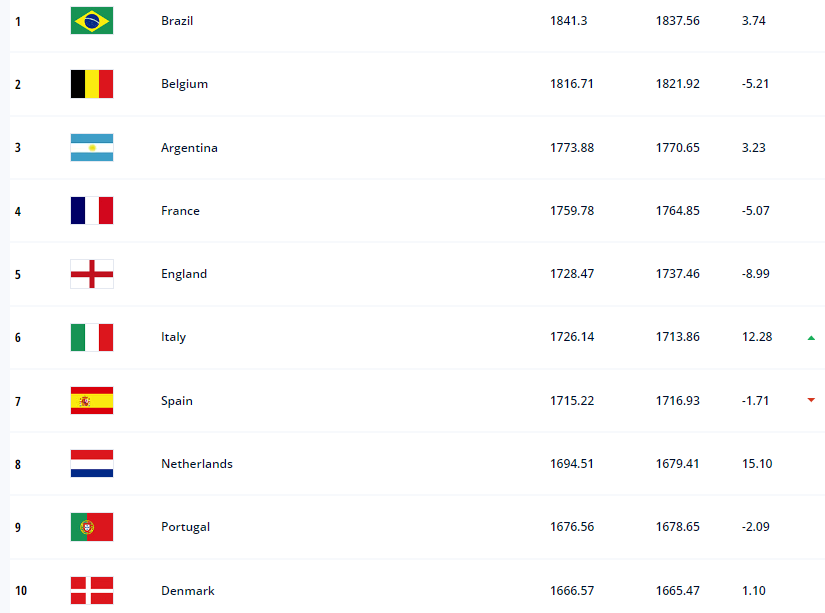The width and height of the screenshot is (825, 613).
Task: Click the red down arrow beside Spain
Action: 811,401
